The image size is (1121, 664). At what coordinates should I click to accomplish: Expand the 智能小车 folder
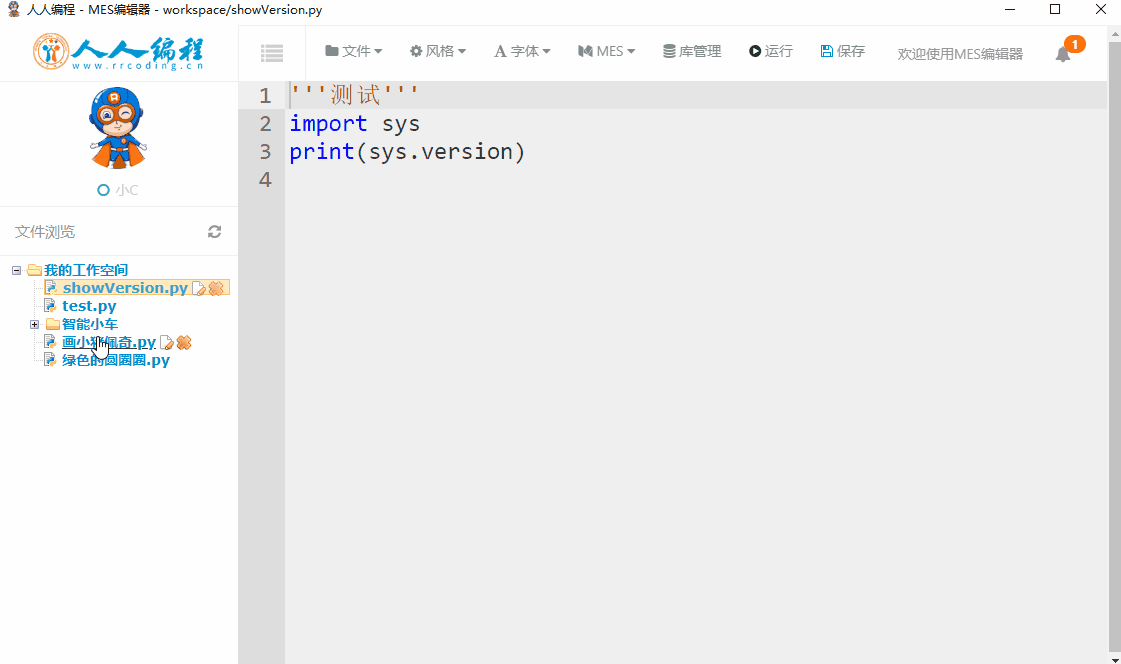pos(35,324)
